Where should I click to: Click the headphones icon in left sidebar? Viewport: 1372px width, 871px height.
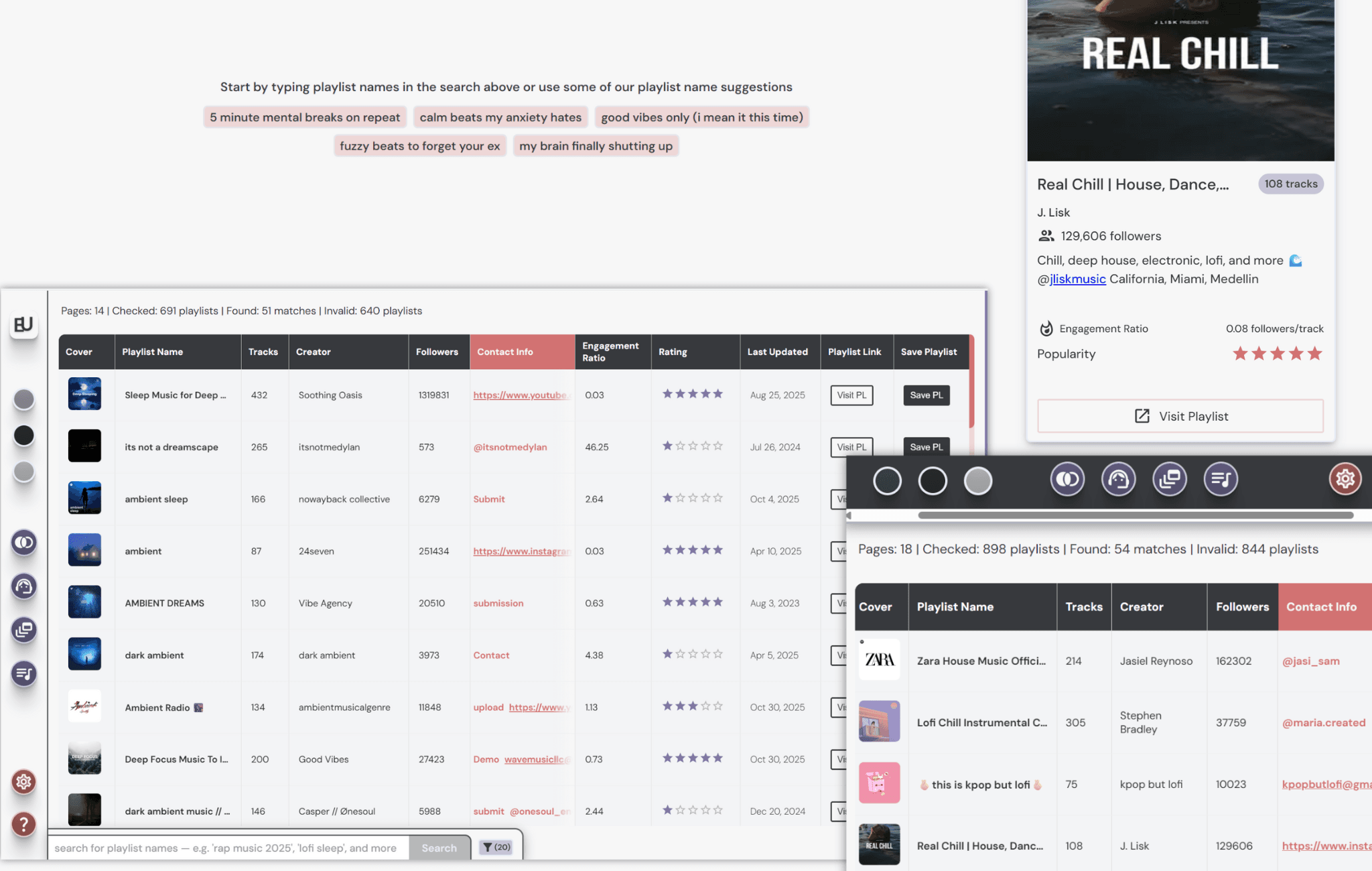tap(24, 586)
